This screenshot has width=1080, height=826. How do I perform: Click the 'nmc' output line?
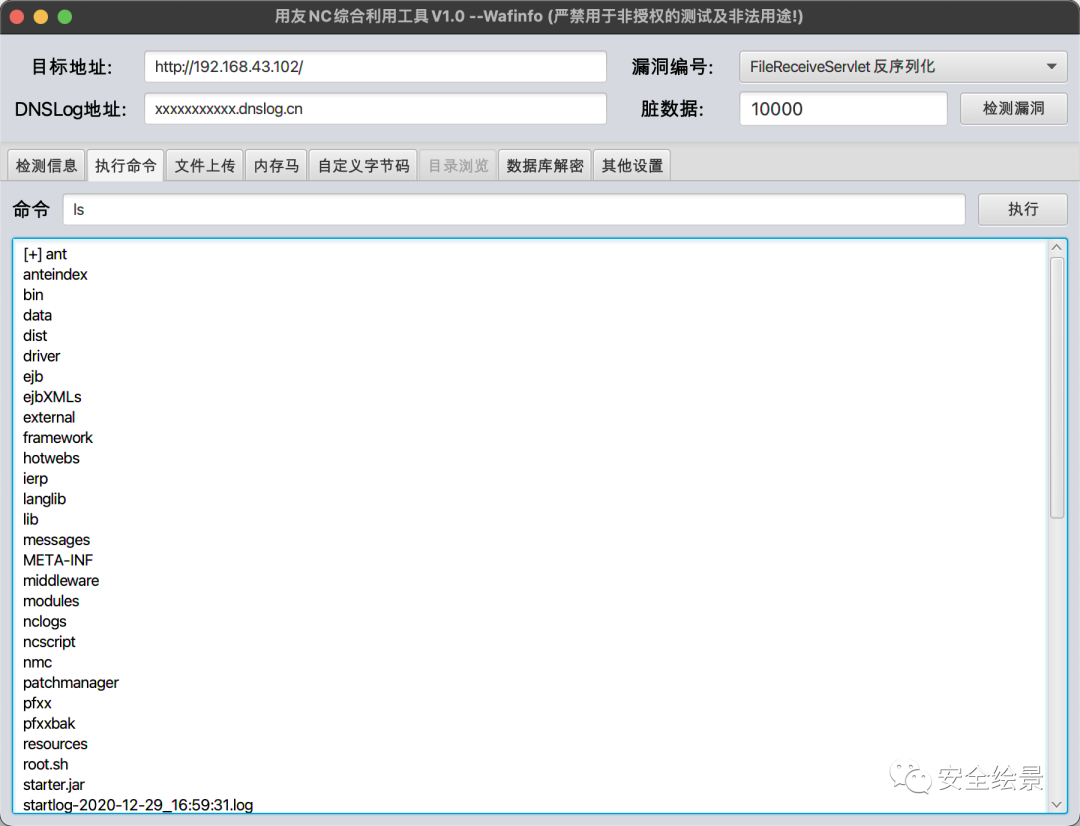[37, 662]
